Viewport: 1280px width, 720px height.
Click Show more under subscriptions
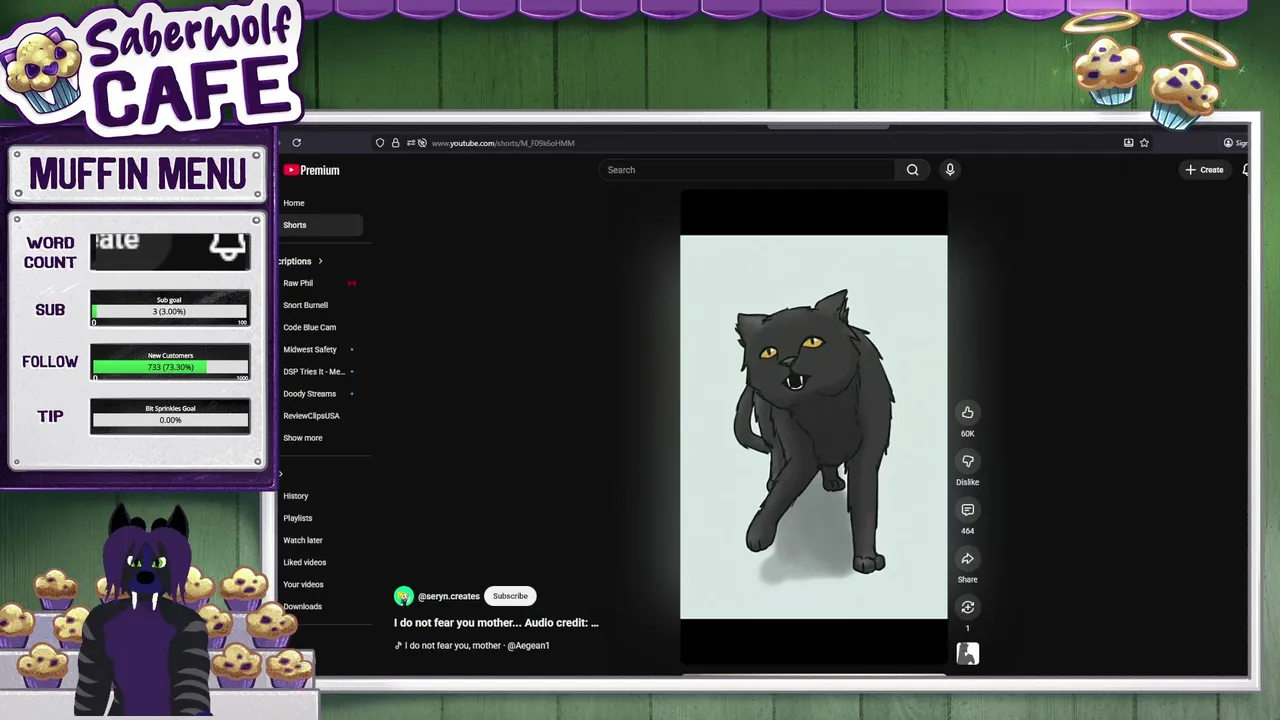(302, 438)
